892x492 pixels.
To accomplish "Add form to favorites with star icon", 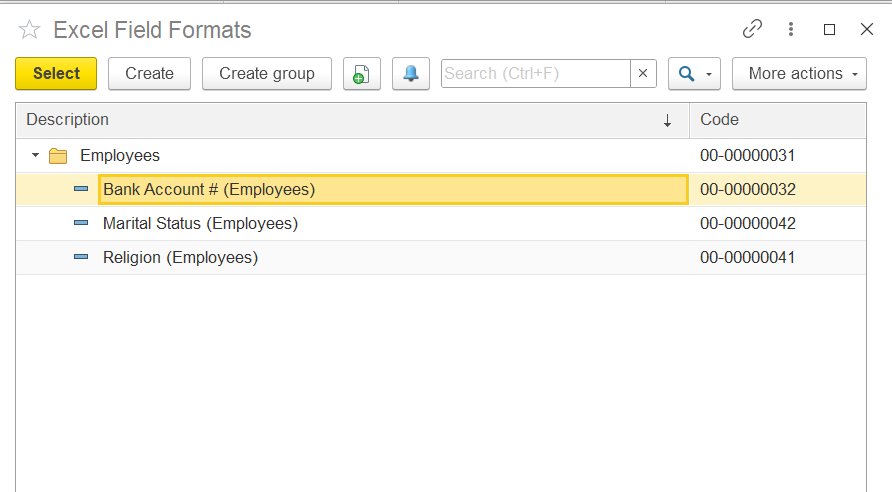I will [29, 30].
